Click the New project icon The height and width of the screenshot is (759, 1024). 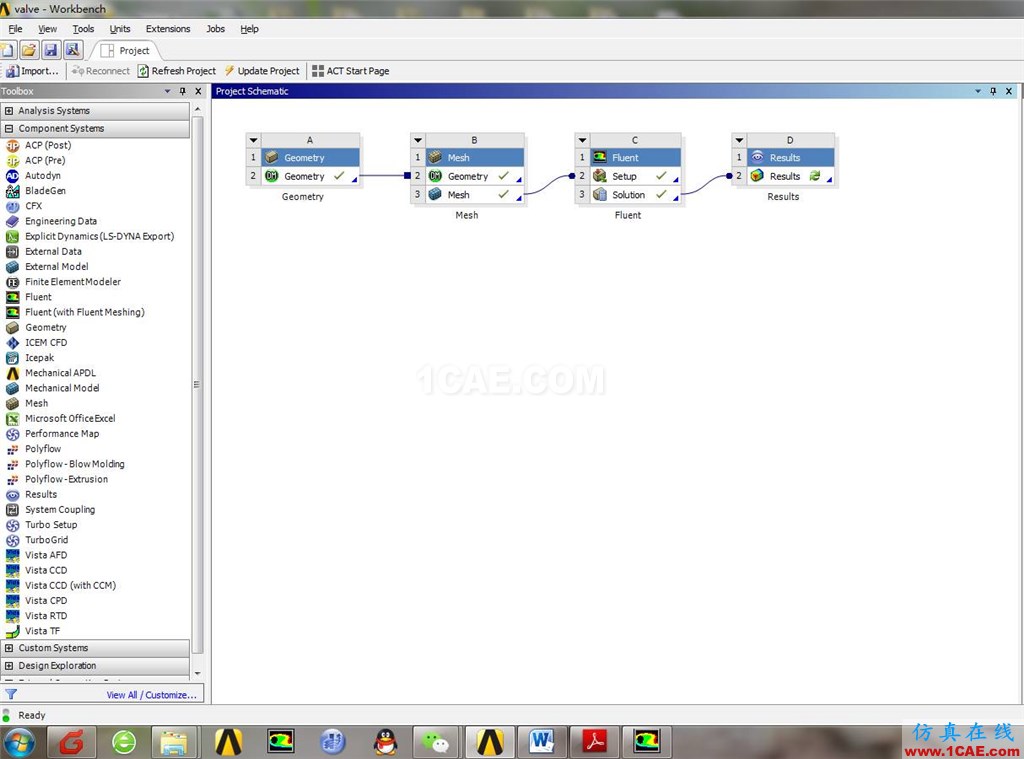[7, 50]
